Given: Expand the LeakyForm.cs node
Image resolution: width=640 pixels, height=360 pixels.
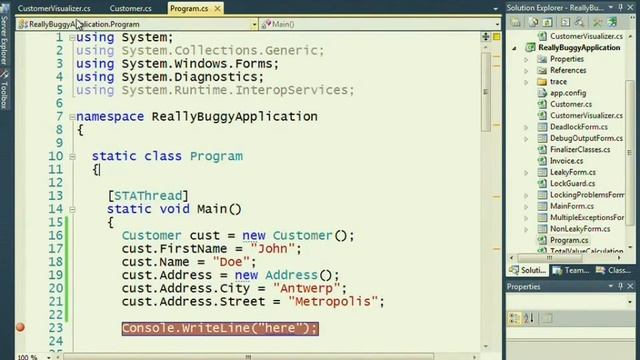Looking at the screenshot, I should tap(526, 173).
